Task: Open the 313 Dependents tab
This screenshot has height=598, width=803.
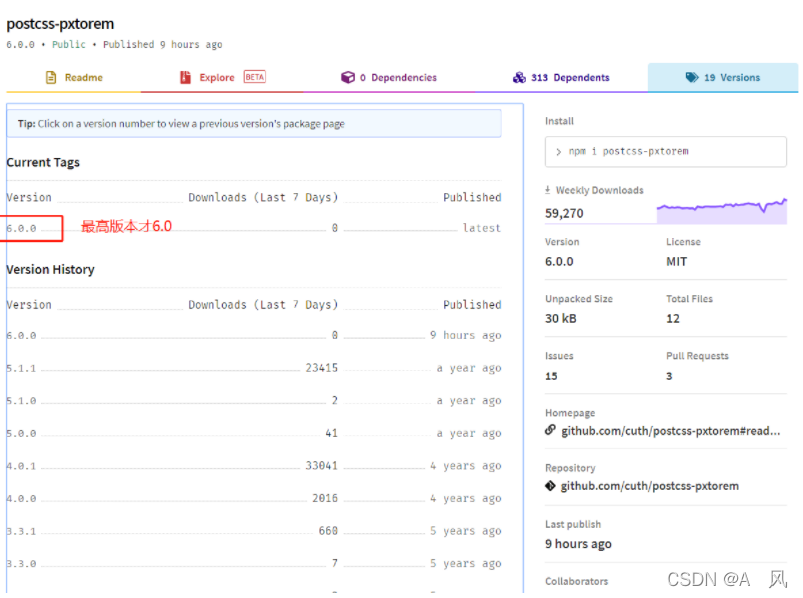Action: [x=561, y=77]
